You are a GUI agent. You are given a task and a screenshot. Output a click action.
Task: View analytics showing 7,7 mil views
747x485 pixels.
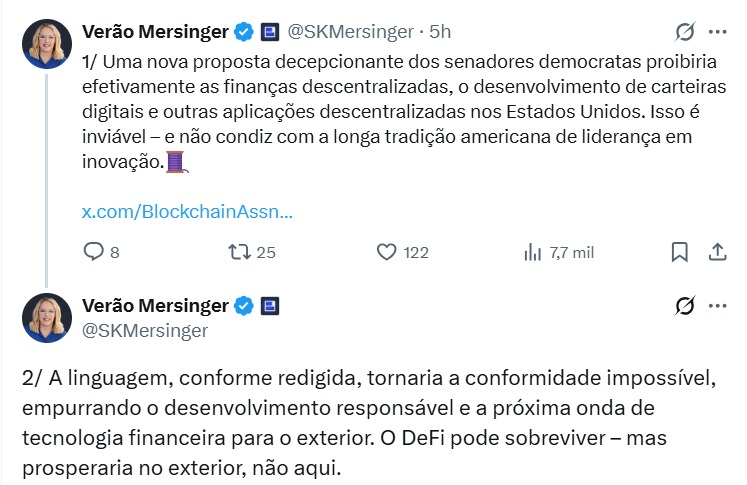pos(533,252)
